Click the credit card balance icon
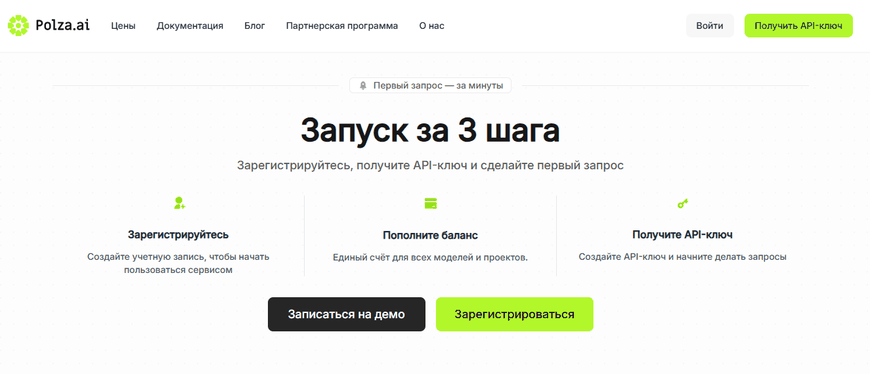Viewport: 870px width, 374px height. pyautogui.click(x=431, y=203)
